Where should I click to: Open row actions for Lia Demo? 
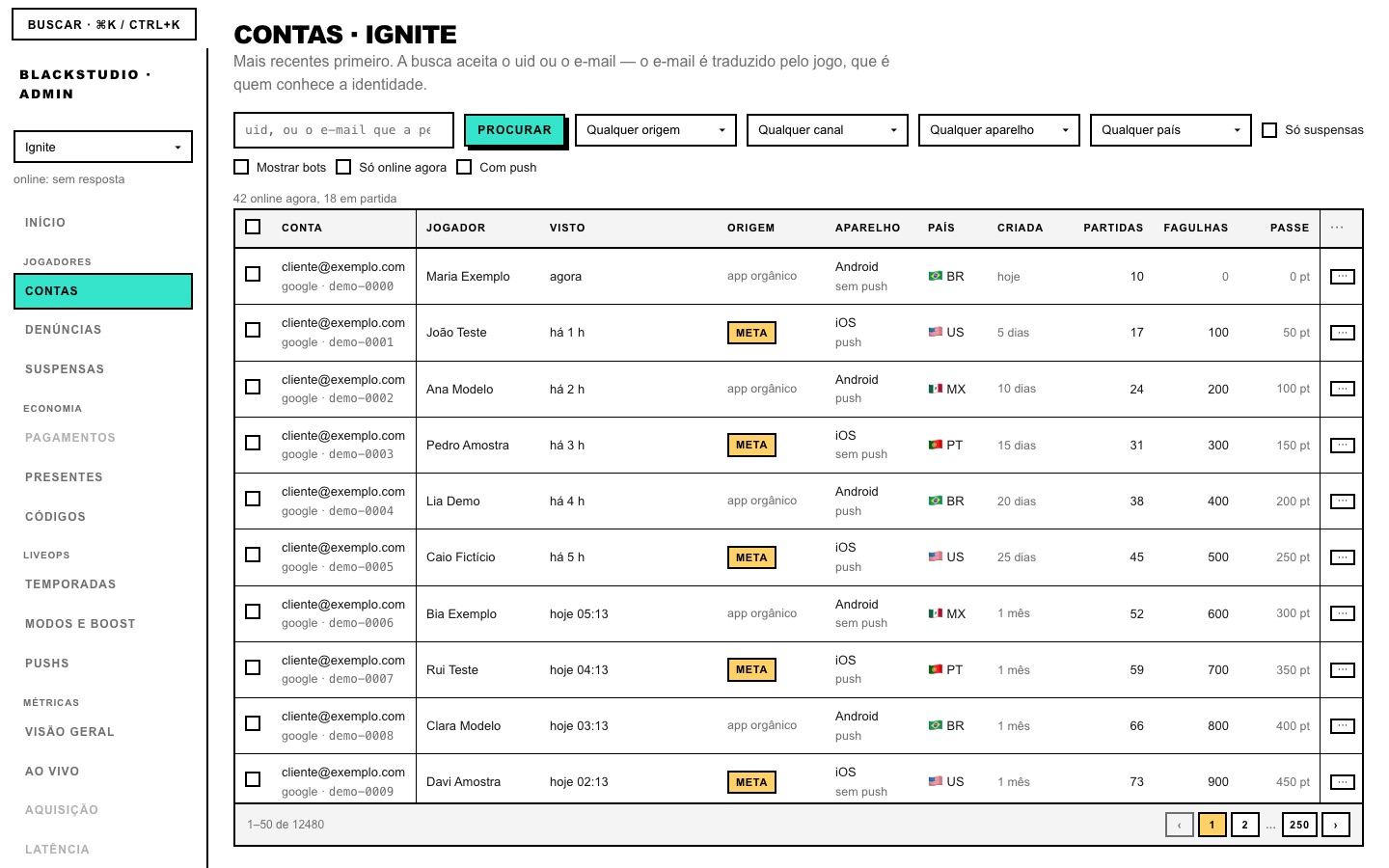(1342, 502)
